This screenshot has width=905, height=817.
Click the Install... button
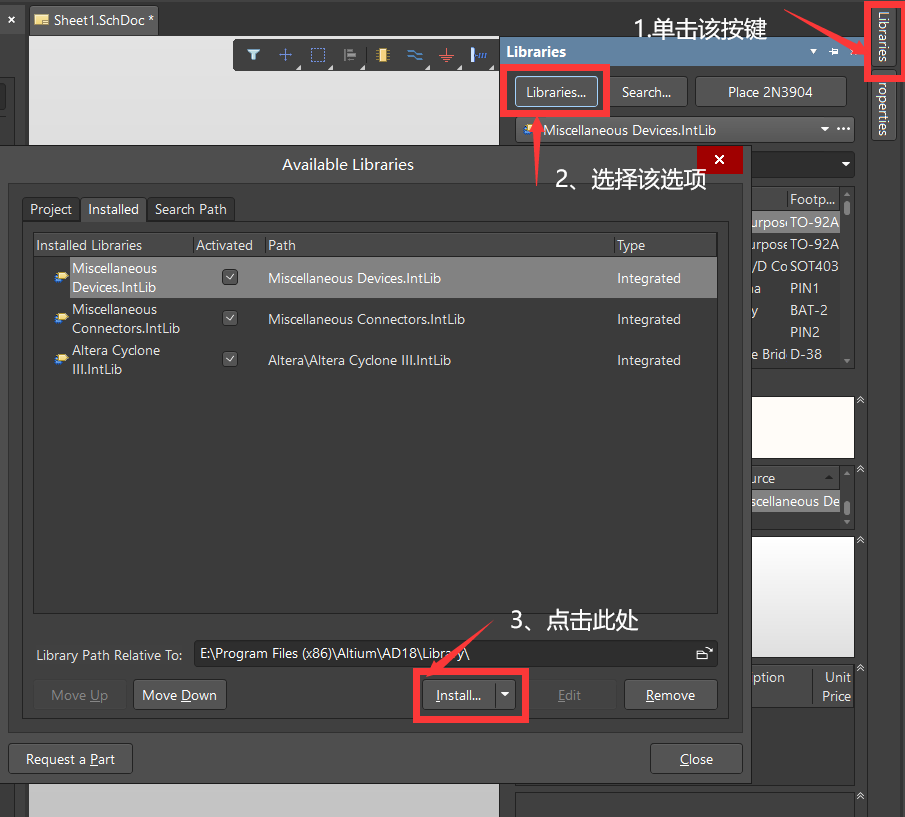point(458,695)
